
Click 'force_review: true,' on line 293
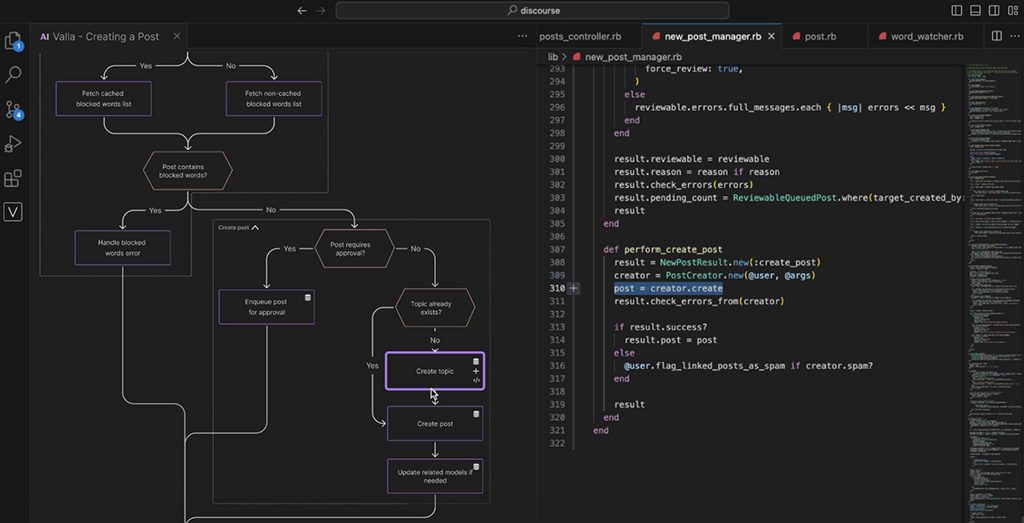pyautogui.click(x=694, y=69)
